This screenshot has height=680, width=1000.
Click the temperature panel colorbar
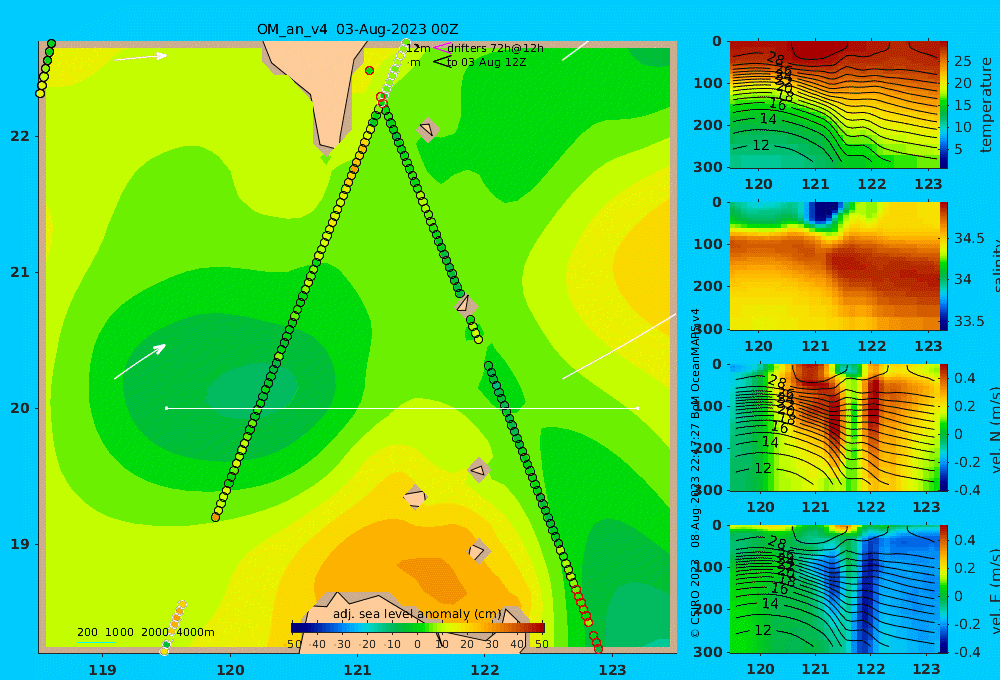pyautogui.click(x=943, y=105)
